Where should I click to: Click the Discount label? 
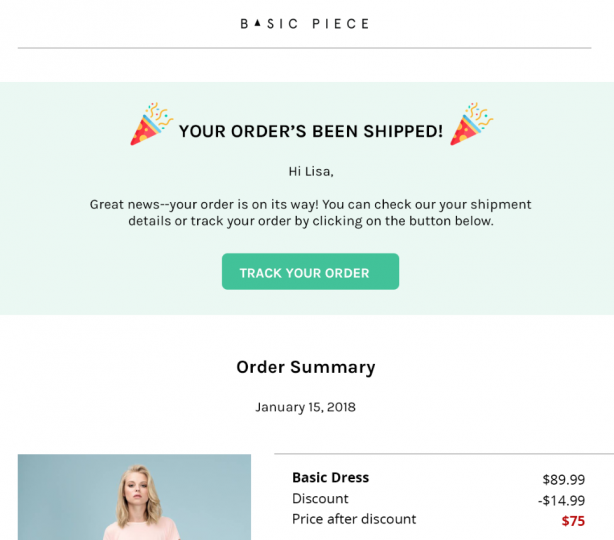(320, 499)
